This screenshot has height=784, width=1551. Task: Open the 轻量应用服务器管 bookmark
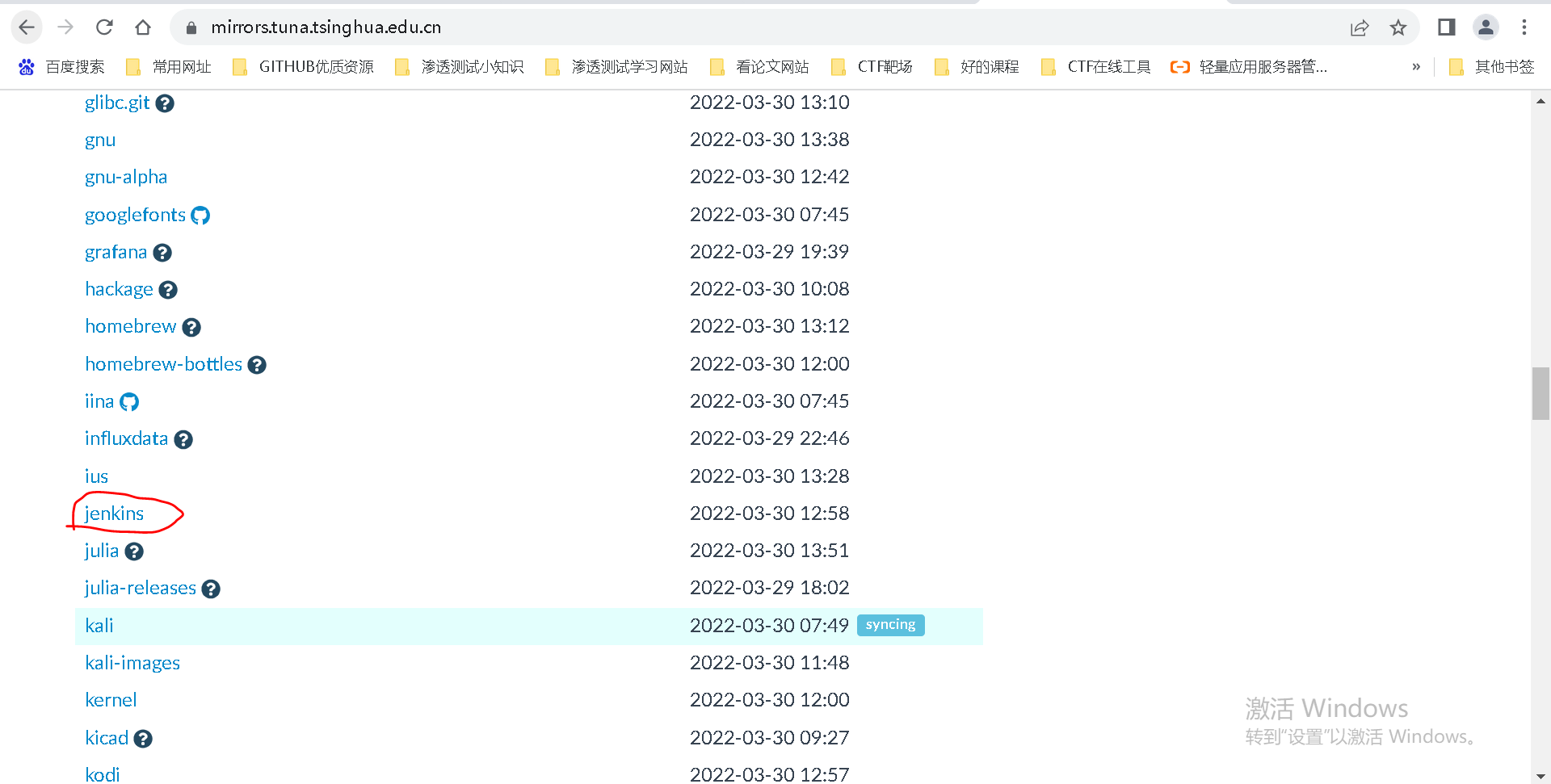click(1249, 67)
